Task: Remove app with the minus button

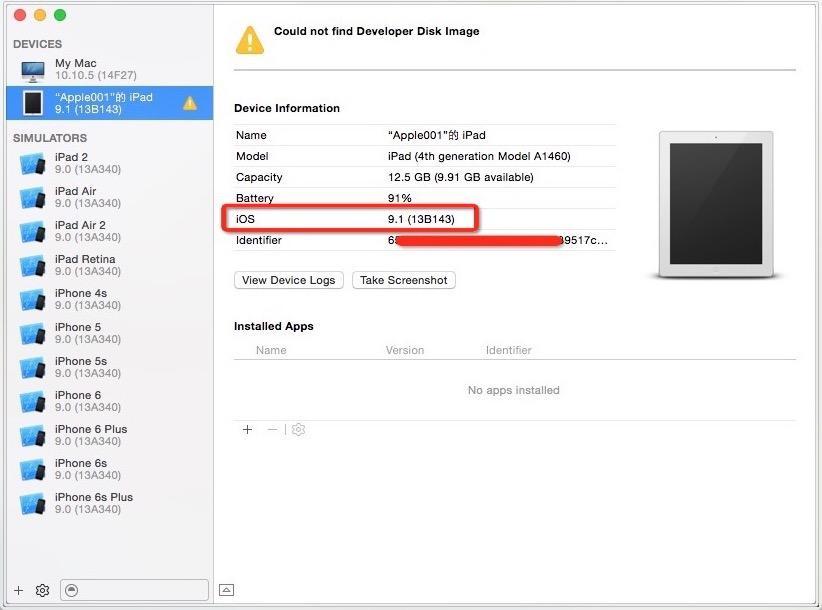Action: (x=272, y=430)
